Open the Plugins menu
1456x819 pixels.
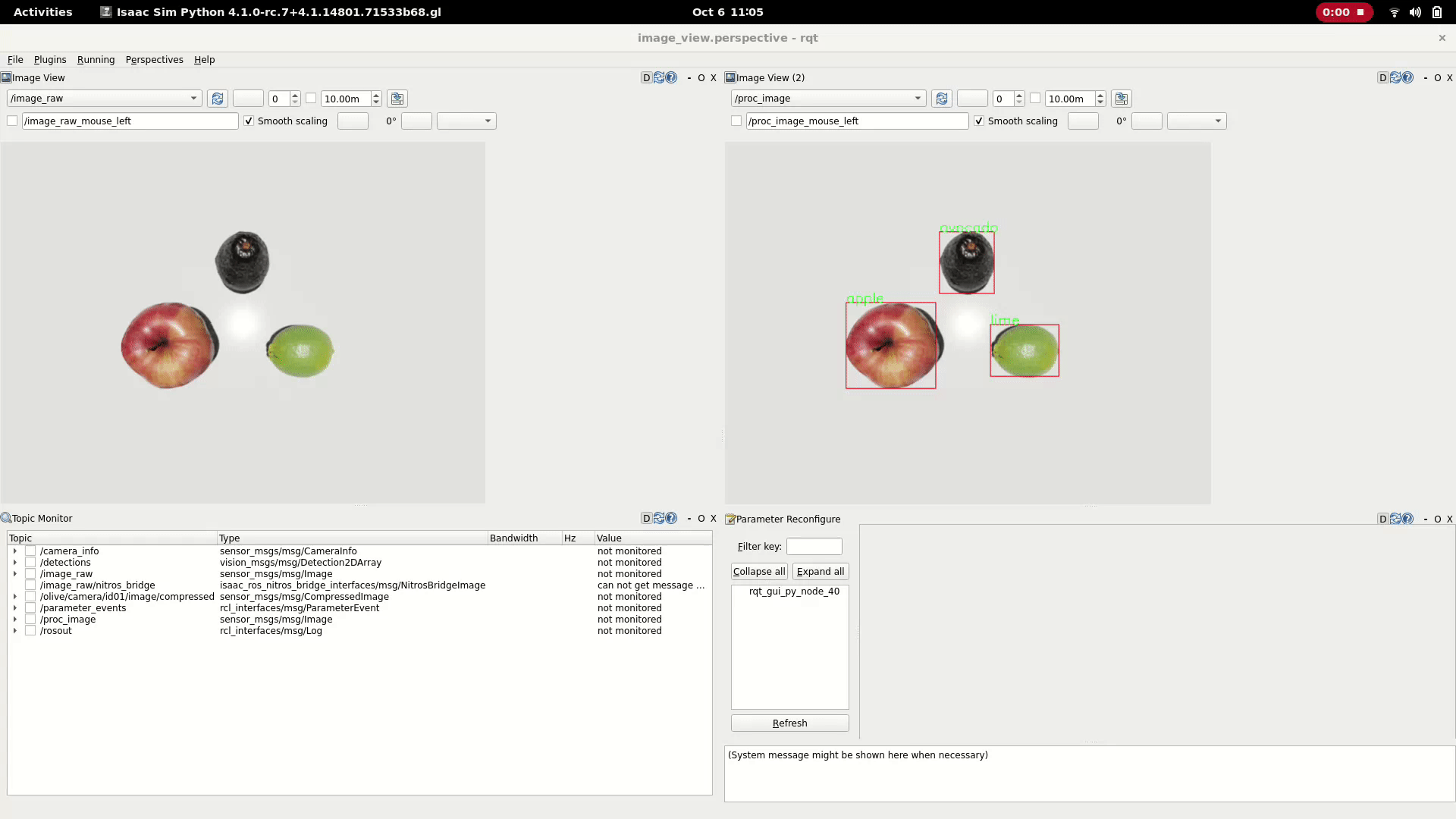pyautogui.click(x=50, y=59)
